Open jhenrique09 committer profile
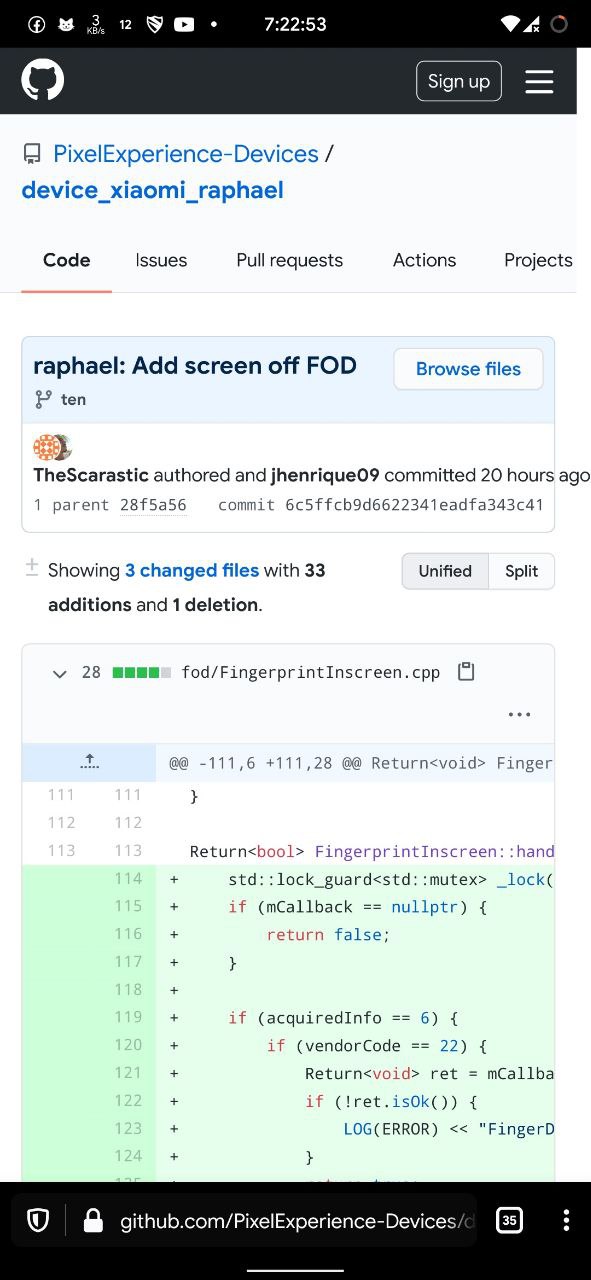 click(325, 475)
